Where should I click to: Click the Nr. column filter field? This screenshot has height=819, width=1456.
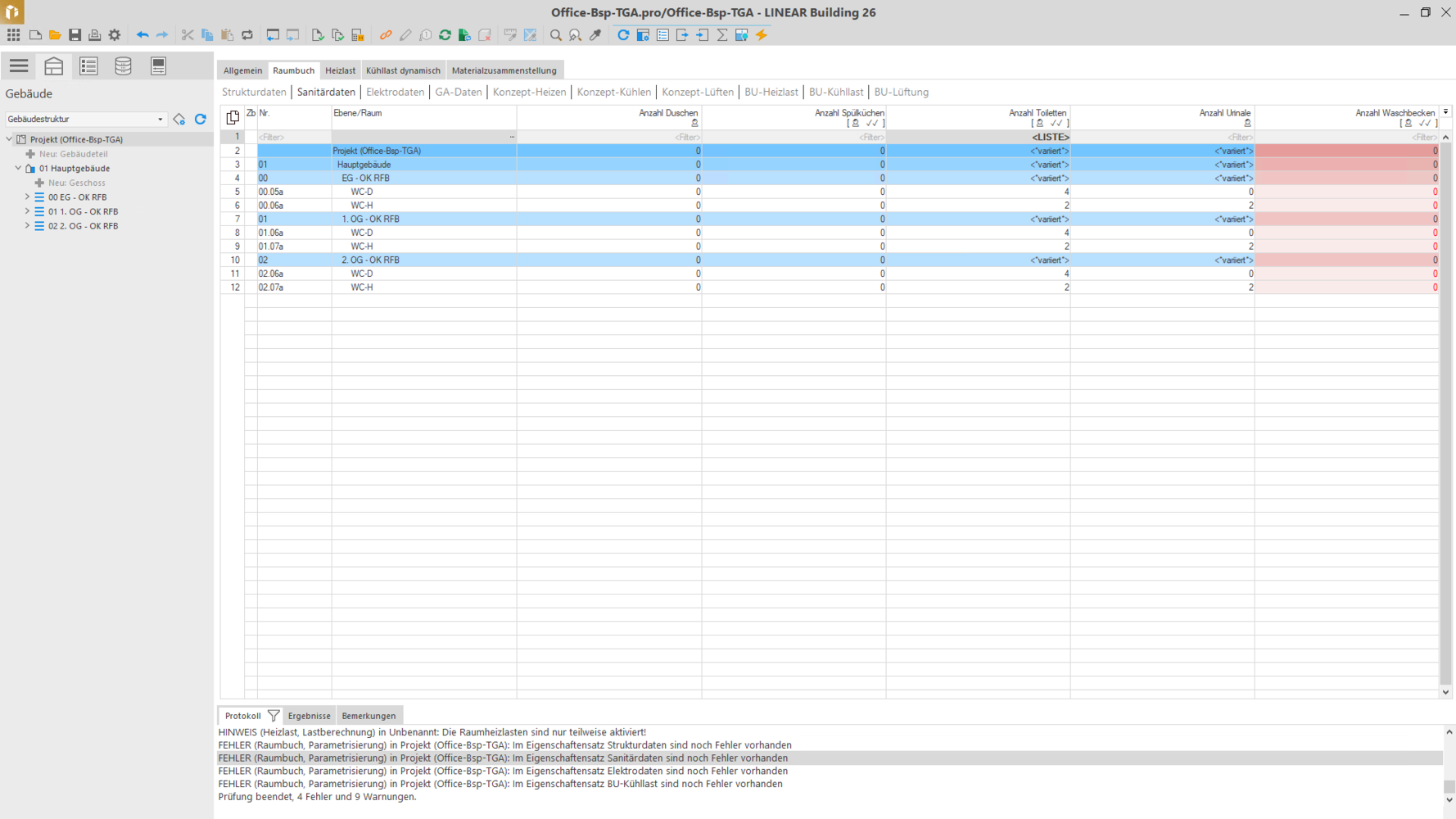(293, 138)
